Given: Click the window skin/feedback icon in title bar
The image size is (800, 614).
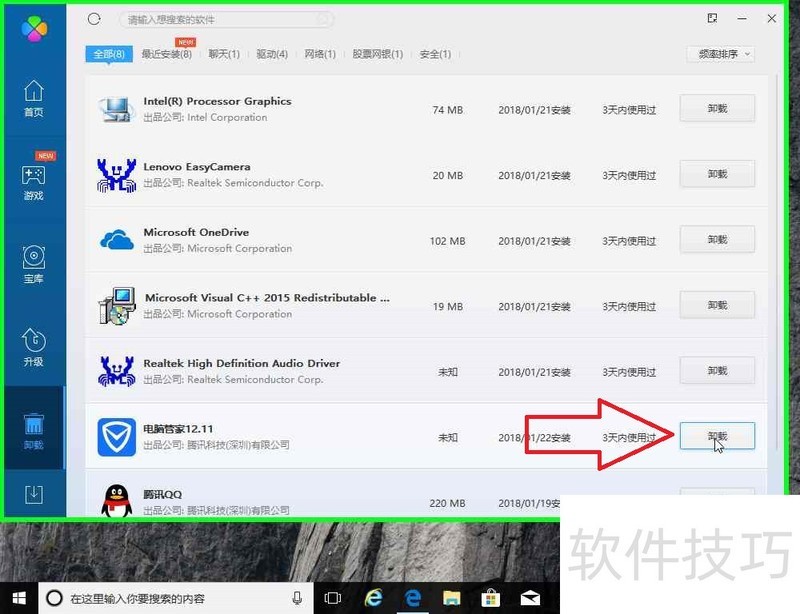Looking at the screenshot, I should click(x=713, y=18).
